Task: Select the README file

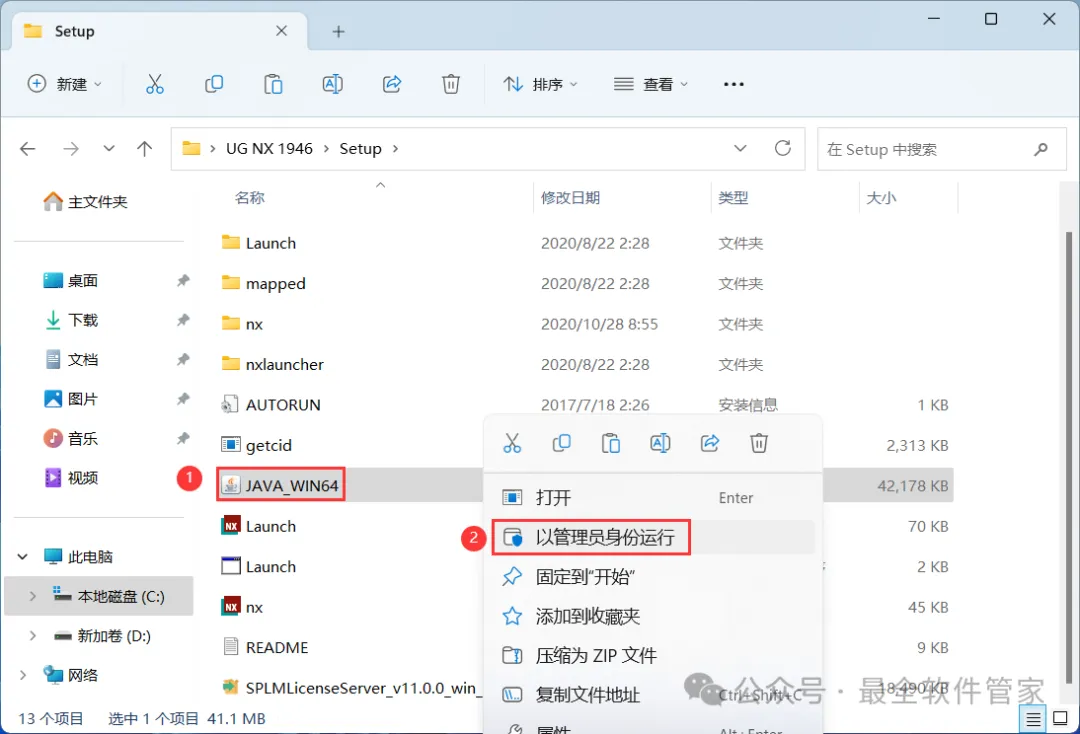Action: (x=265, y=647)
